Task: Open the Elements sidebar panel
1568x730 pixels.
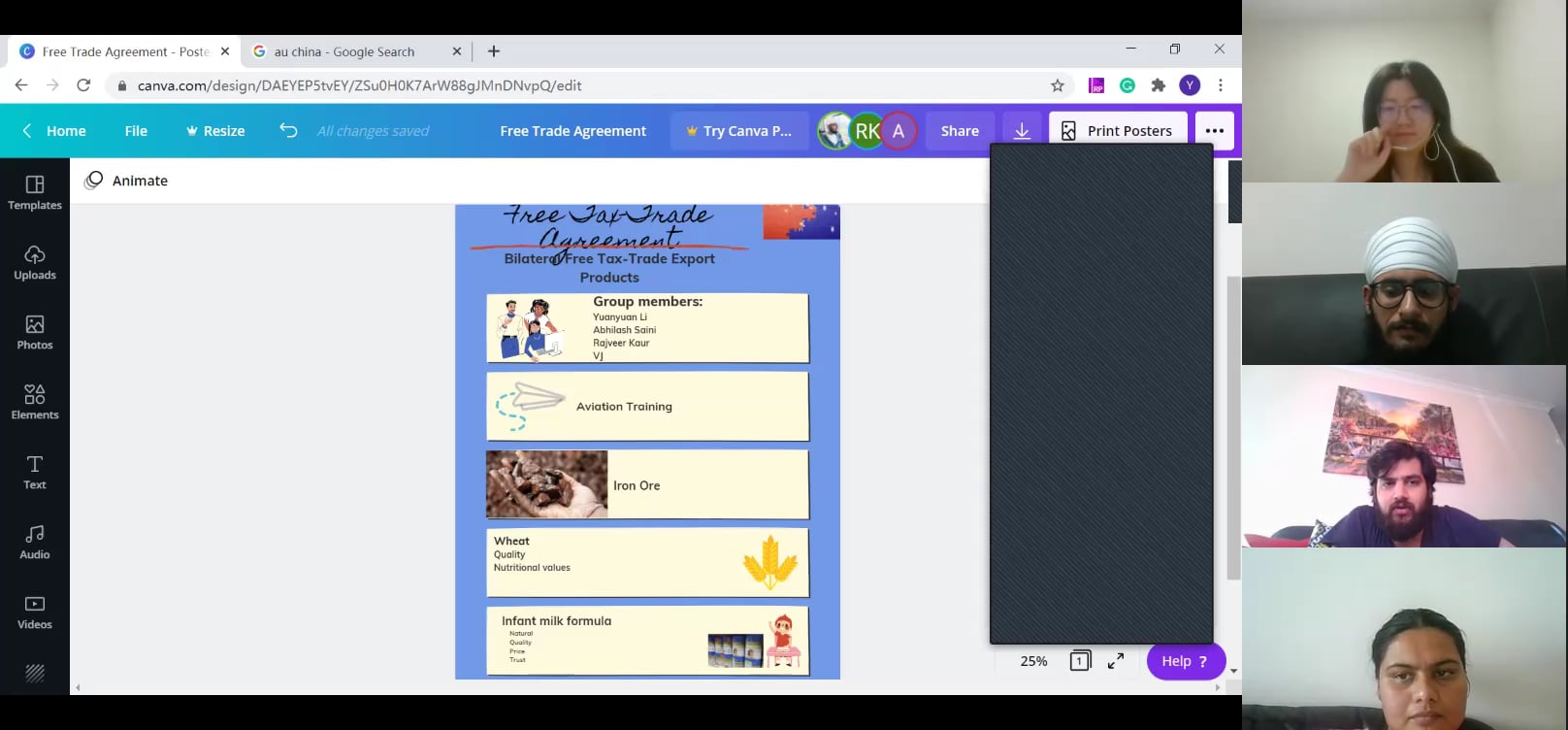Action: click(x=35, y=402)
